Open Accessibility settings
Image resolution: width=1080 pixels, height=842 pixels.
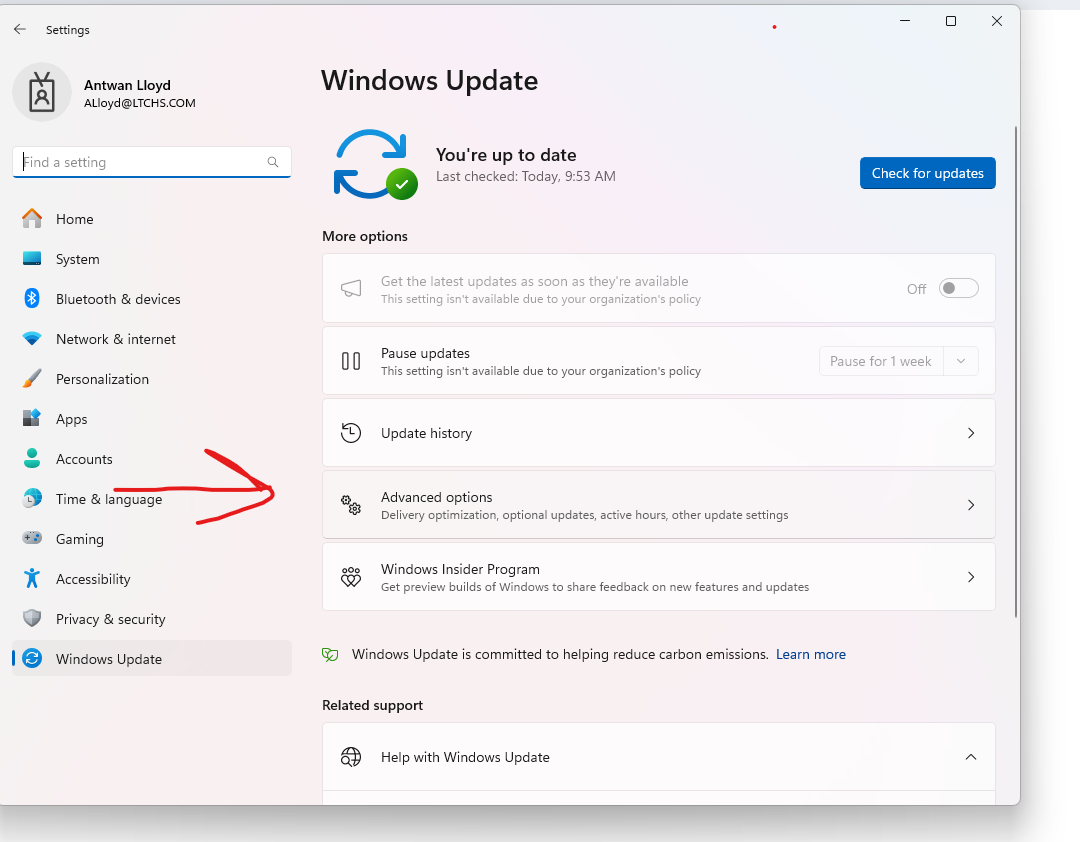click(152, 579)
